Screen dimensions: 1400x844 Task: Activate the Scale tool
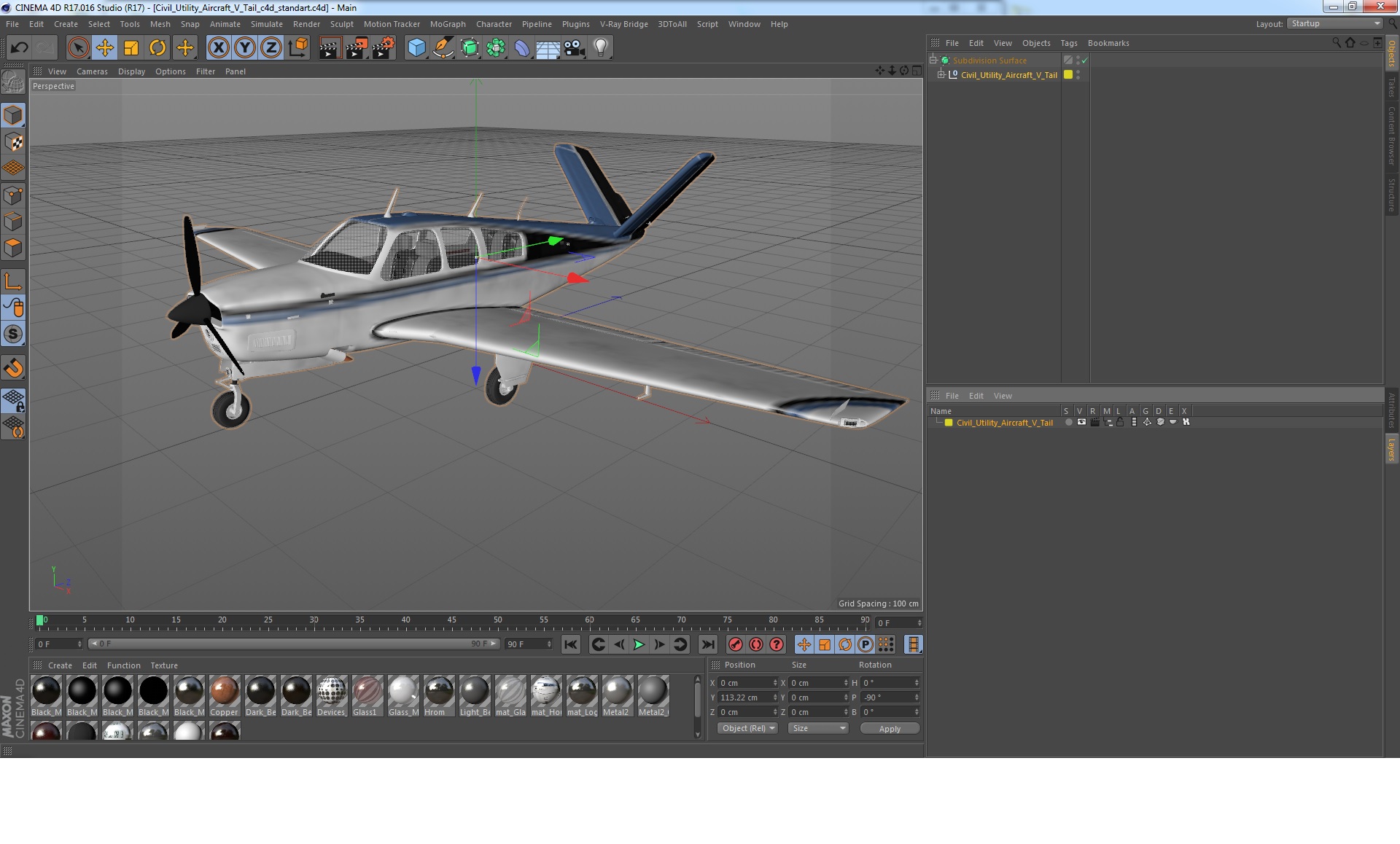[x=131, y=48]
